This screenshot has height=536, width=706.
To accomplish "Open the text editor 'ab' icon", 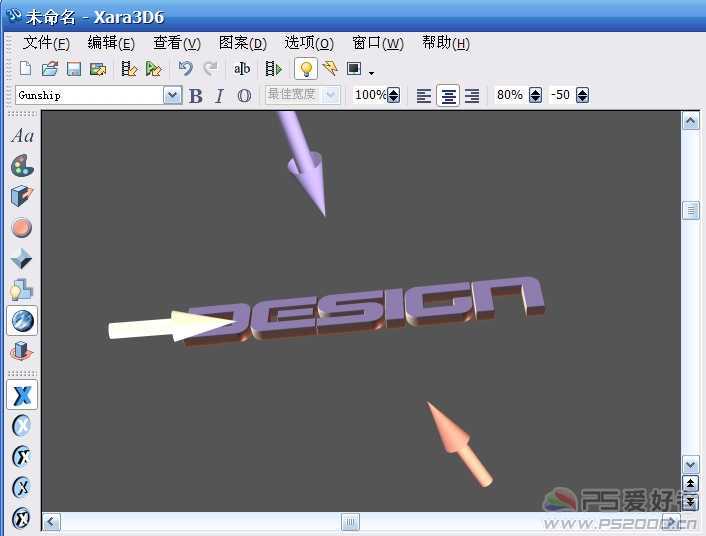I will click(242, 68).
